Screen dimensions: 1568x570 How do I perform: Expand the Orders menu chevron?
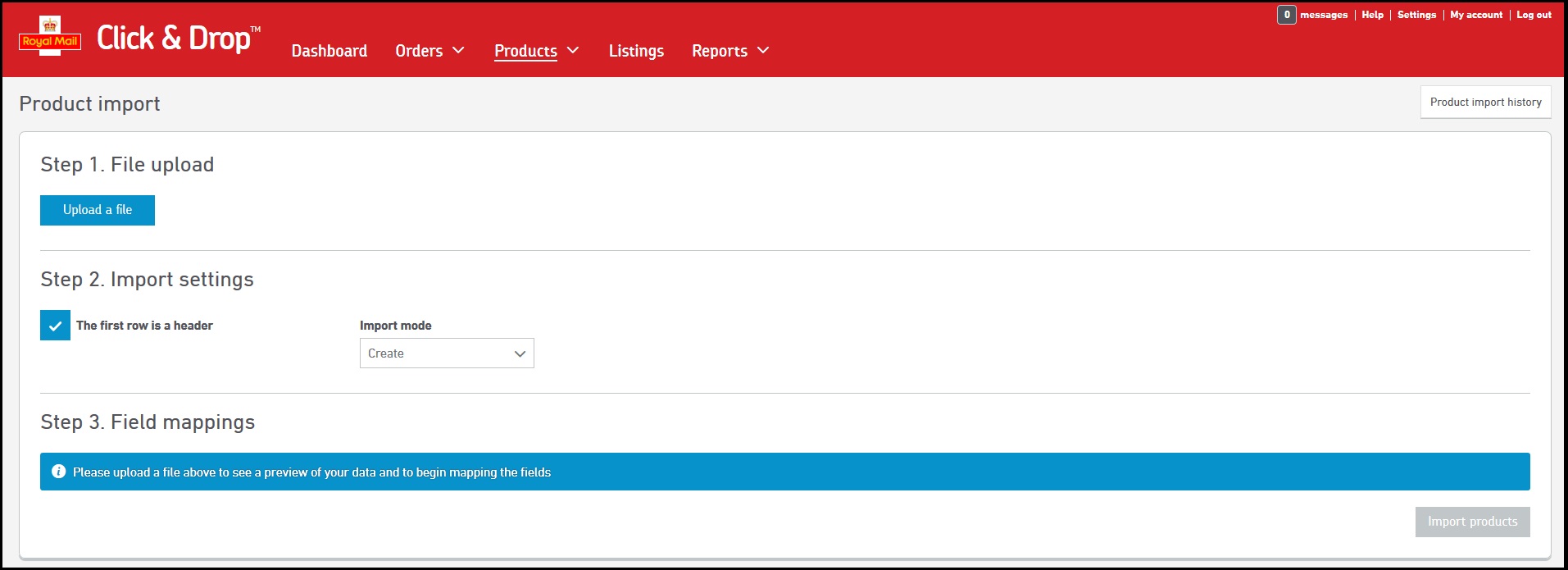(x=459, y=51)
